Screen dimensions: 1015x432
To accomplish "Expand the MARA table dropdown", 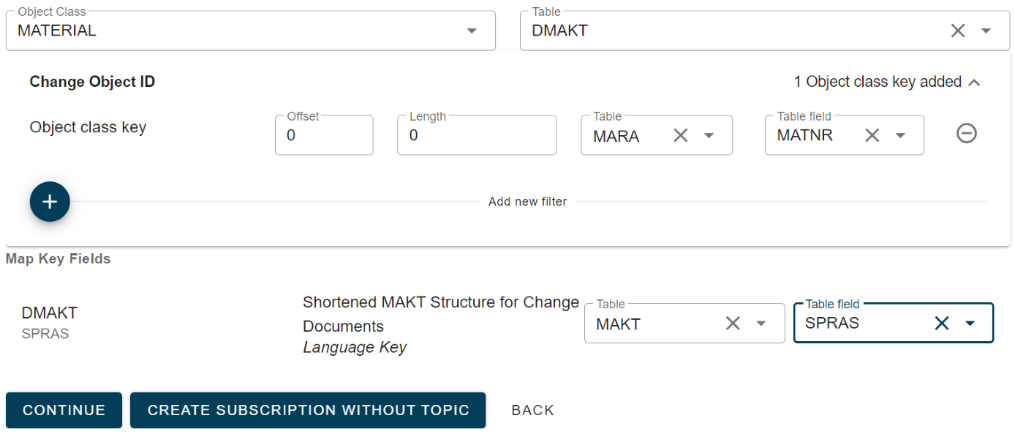I will pyautogui.click(x=709, y=135).
